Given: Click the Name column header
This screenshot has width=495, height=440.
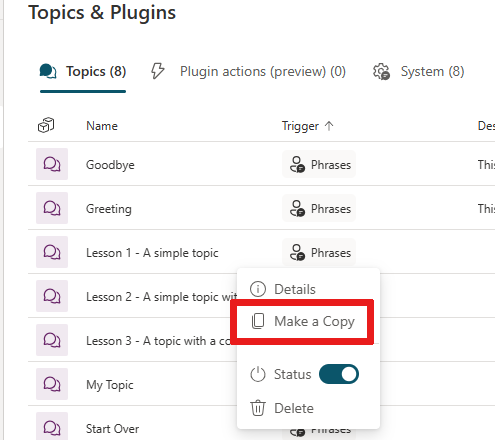Looking at the screenshot, I should 102,126.
